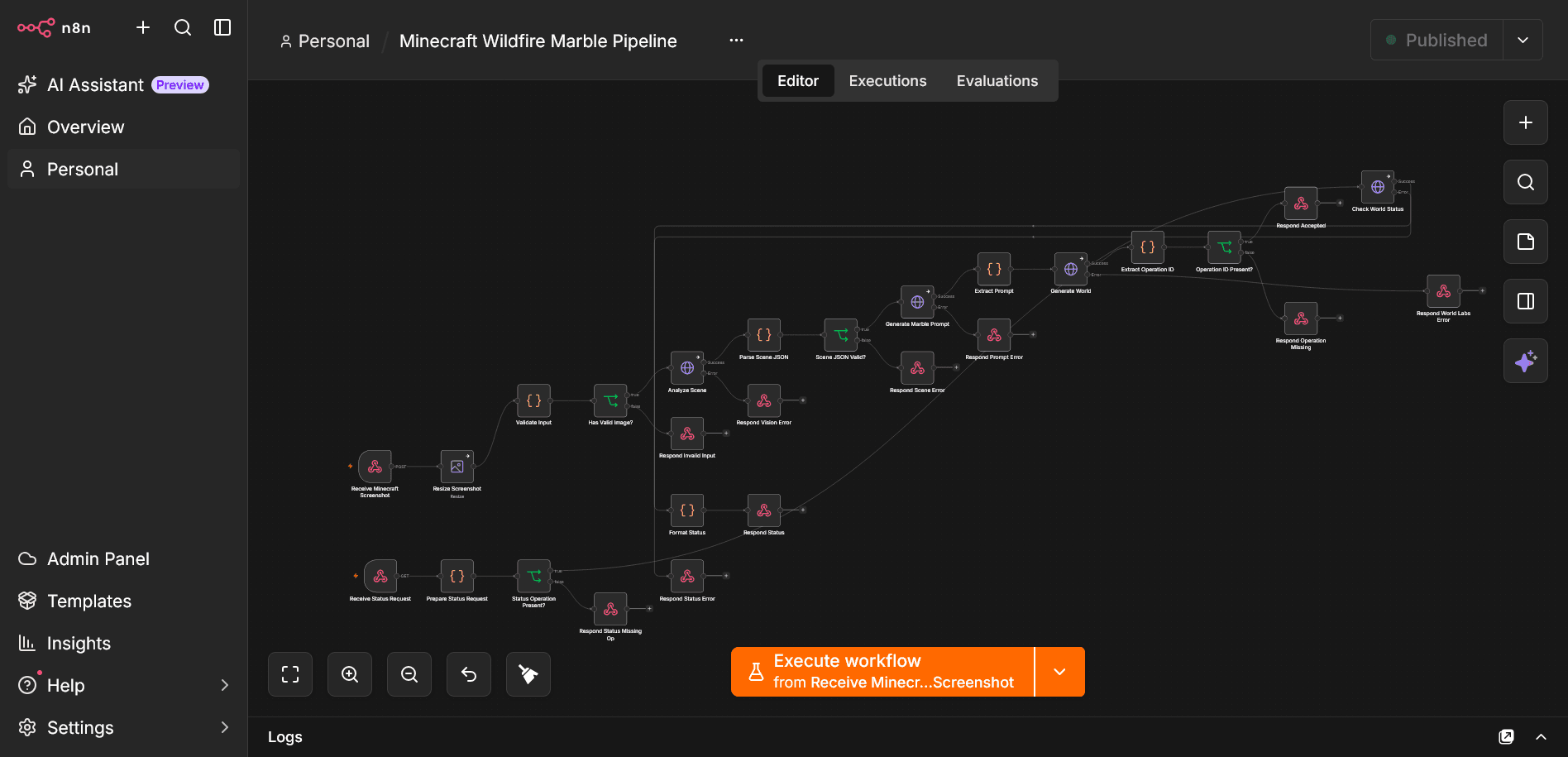Select Respond Accepted node
This screenshot has height=757, width=1568.
(x=1301, y=204)
